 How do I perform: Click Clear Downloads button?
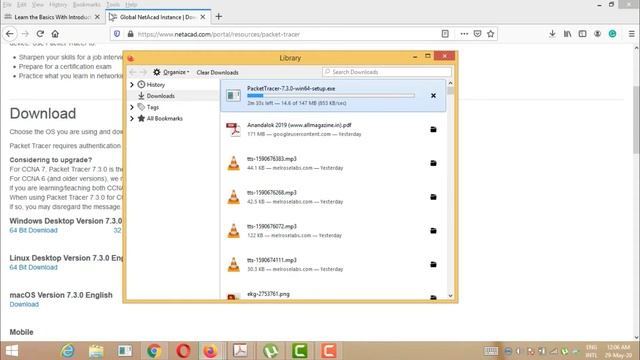pos(218,72)
